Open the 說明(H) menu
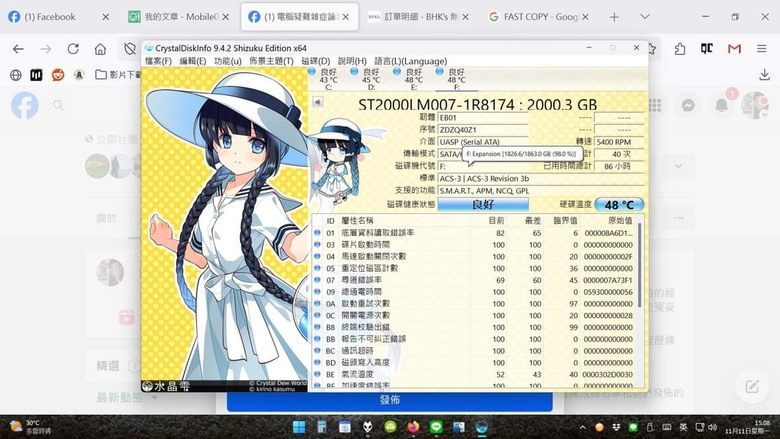This screenshot has width=780, height=439. pyautogui.click(x=352, y=61)
